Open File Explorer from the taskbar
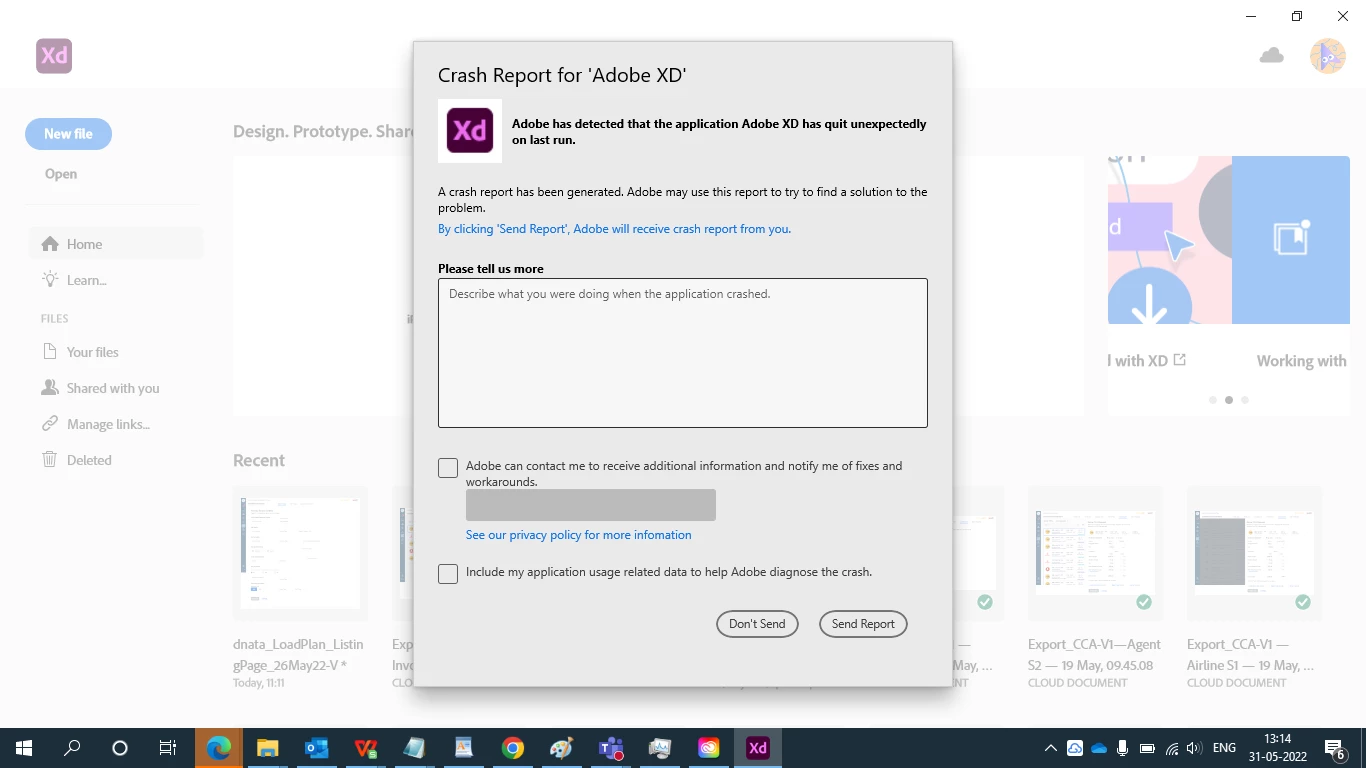This screenshot has height=768, width=1366. click(268, 748)
